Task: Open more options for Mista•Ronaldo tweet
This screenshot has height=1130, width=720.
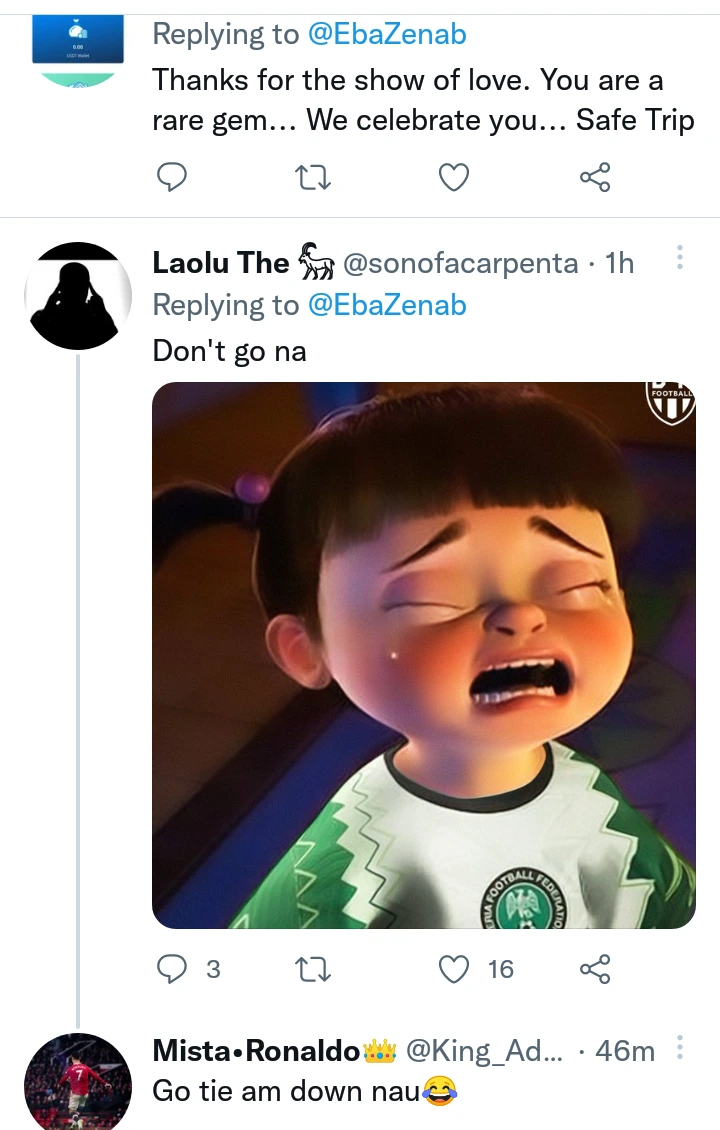Action: pos(680,1047)
